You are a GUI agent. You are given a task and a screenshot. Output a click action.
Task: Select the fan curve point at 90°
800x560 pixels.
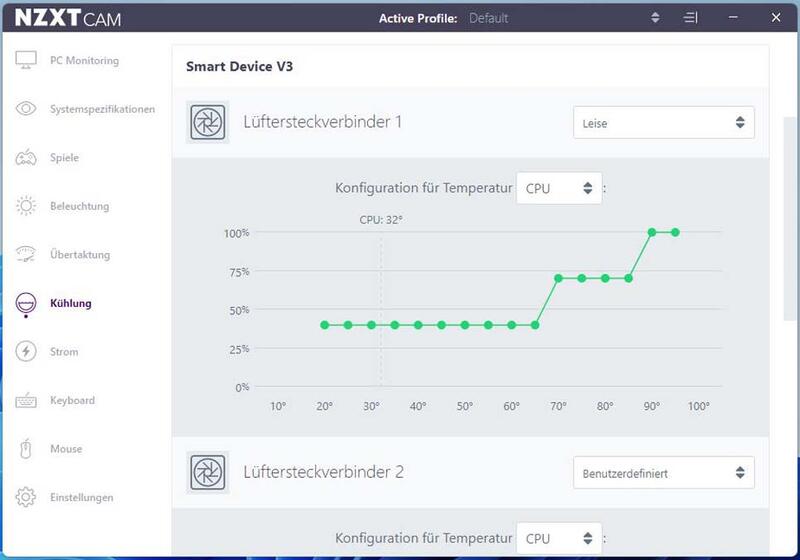(652, 233)
